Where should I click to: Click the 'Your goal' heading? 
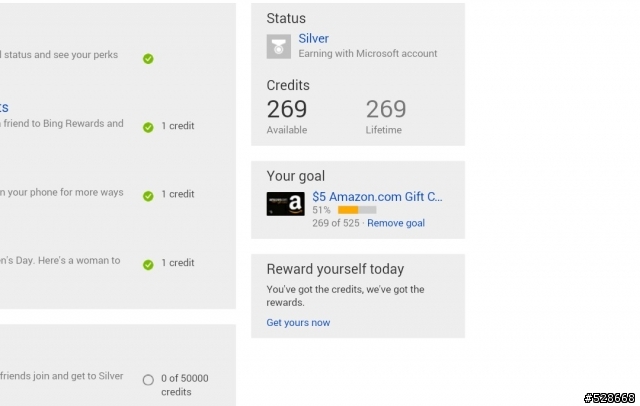click(x=296, y=176)
